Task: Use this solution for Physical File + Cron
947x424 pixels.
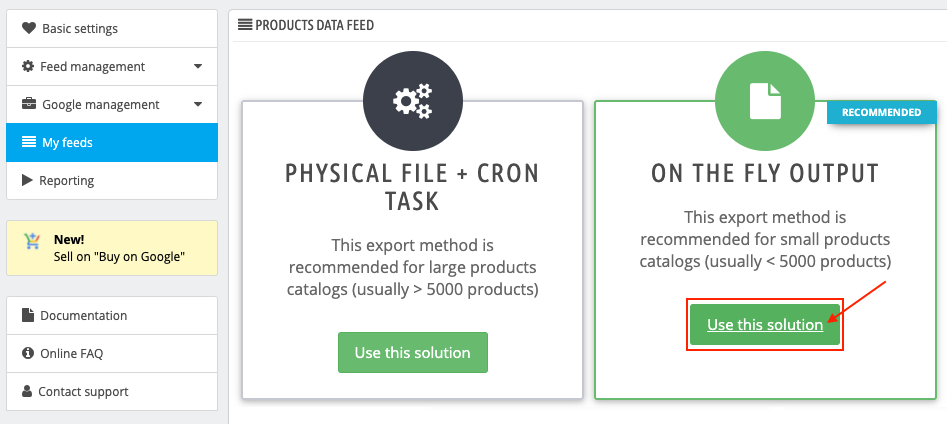Action: (413, 353)
